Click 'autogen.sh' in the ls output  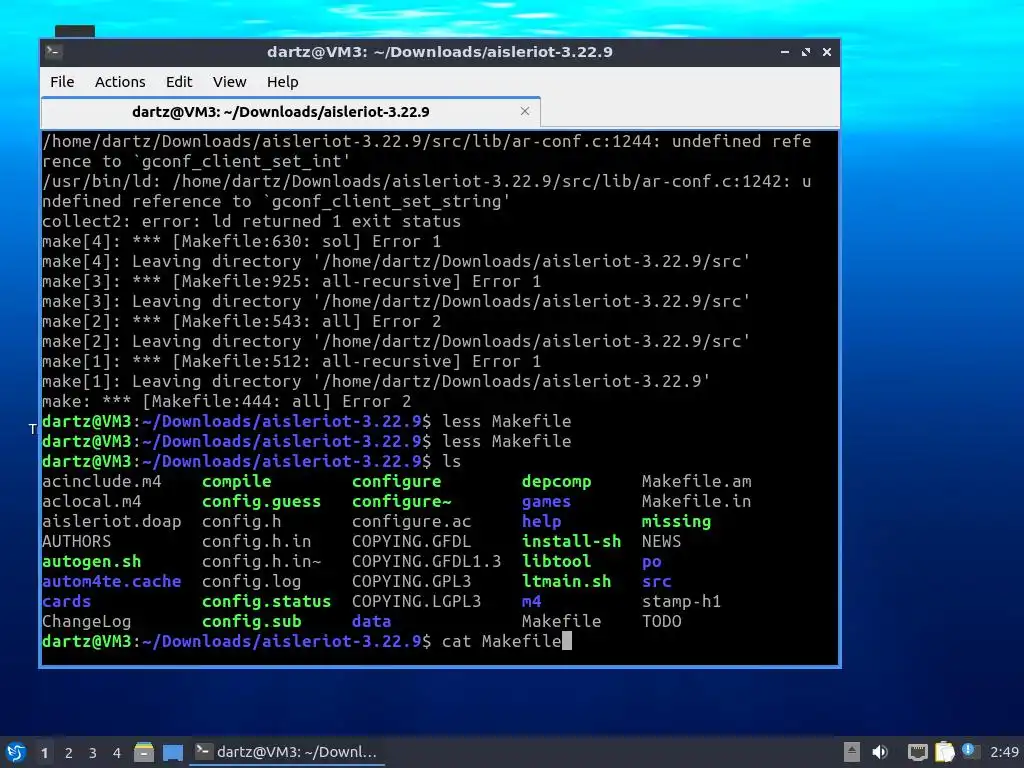(91, 562)
